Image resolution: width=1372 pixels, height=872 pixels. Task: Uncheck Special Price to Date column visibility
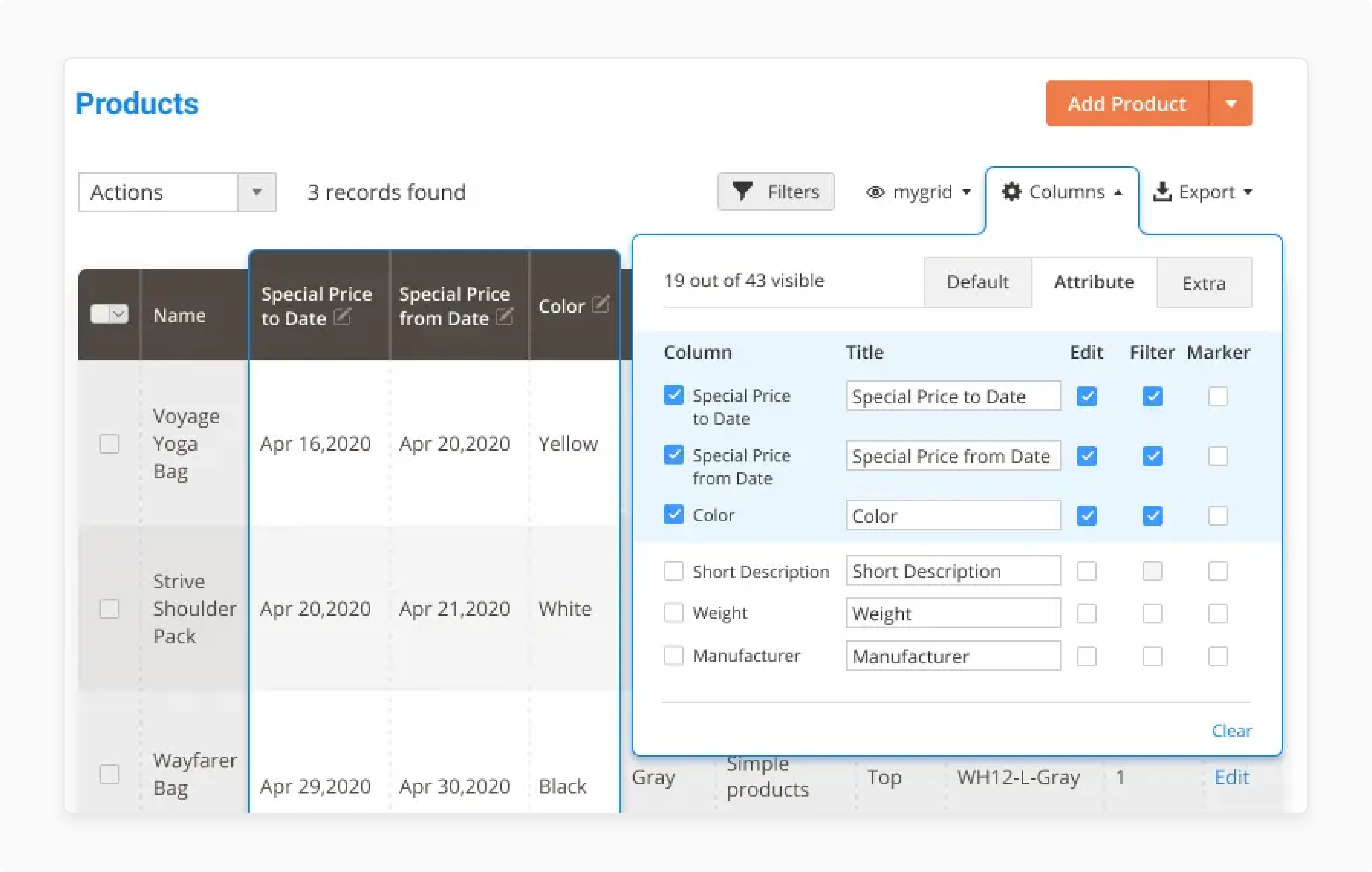[x=673, y=394]
